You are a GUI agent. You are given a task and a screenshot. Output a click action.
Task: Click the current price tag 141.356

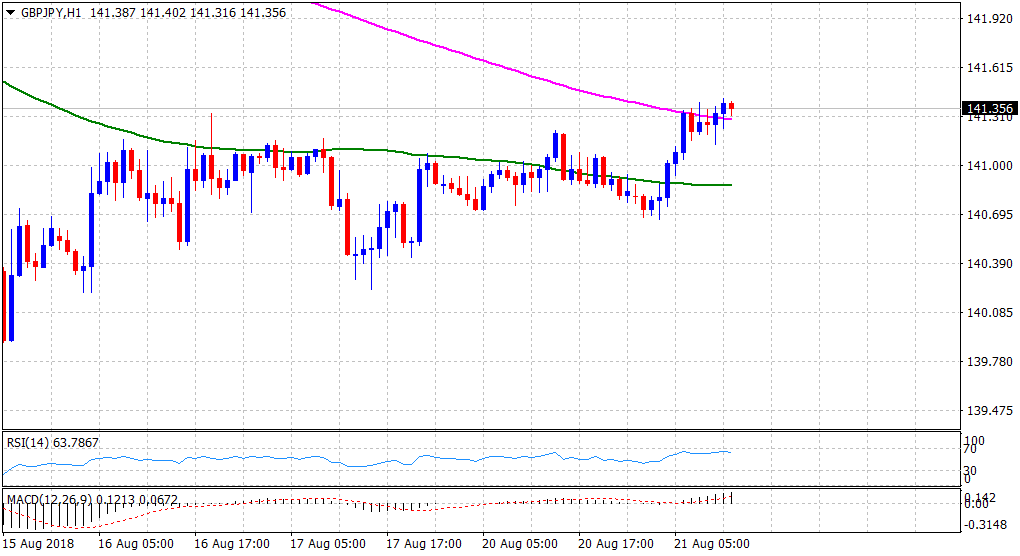tap(989, 108)
